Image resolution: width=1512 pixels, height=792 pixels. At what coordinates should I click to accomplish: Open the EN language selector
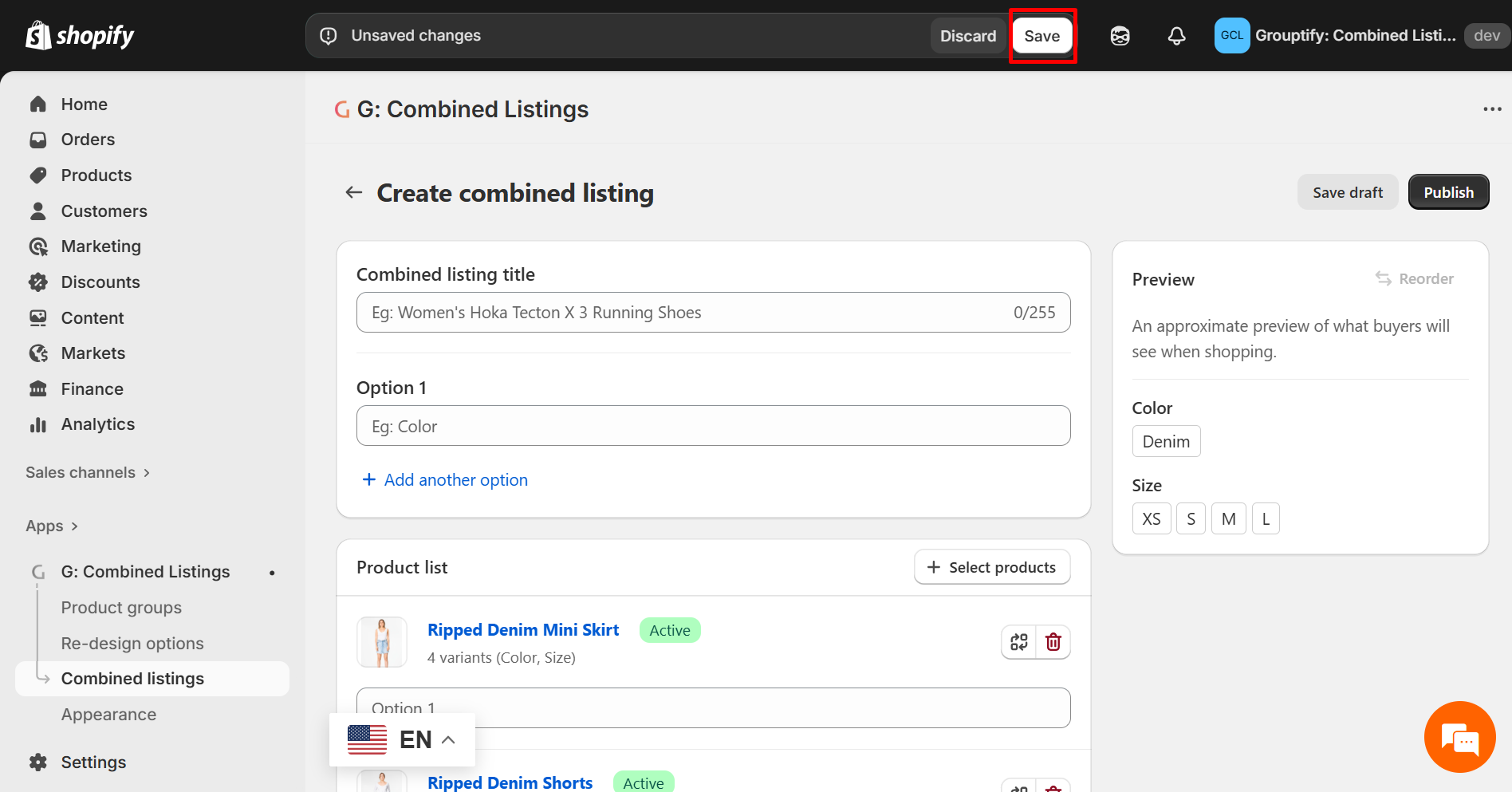pos(402,739)
